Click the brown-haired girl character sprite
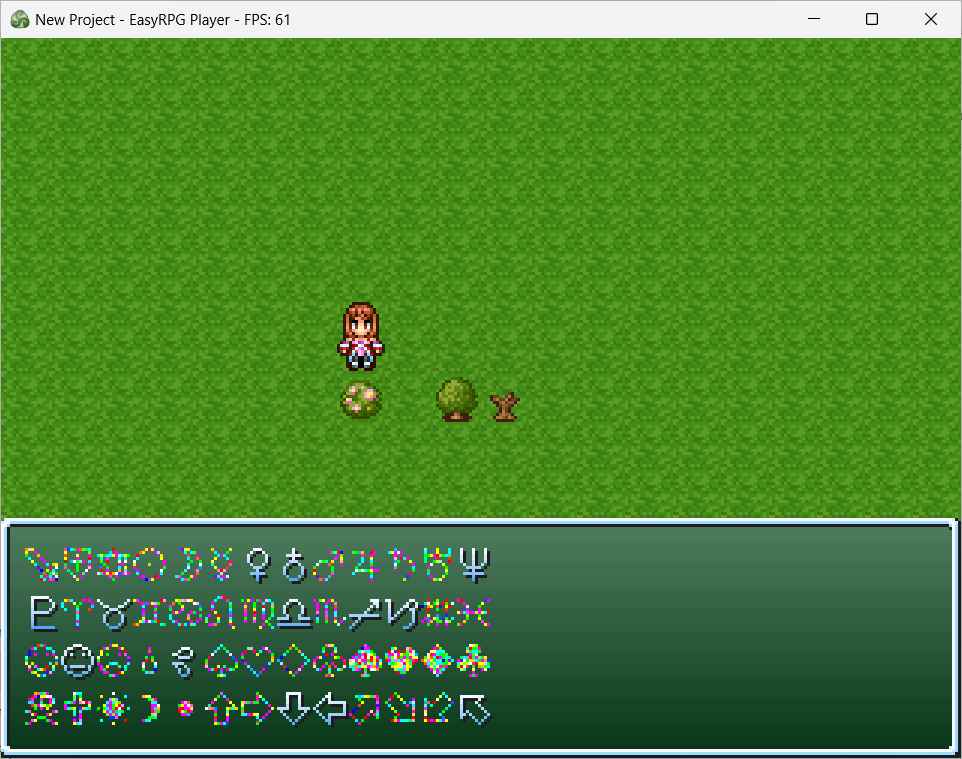 [x=360, y=336]
